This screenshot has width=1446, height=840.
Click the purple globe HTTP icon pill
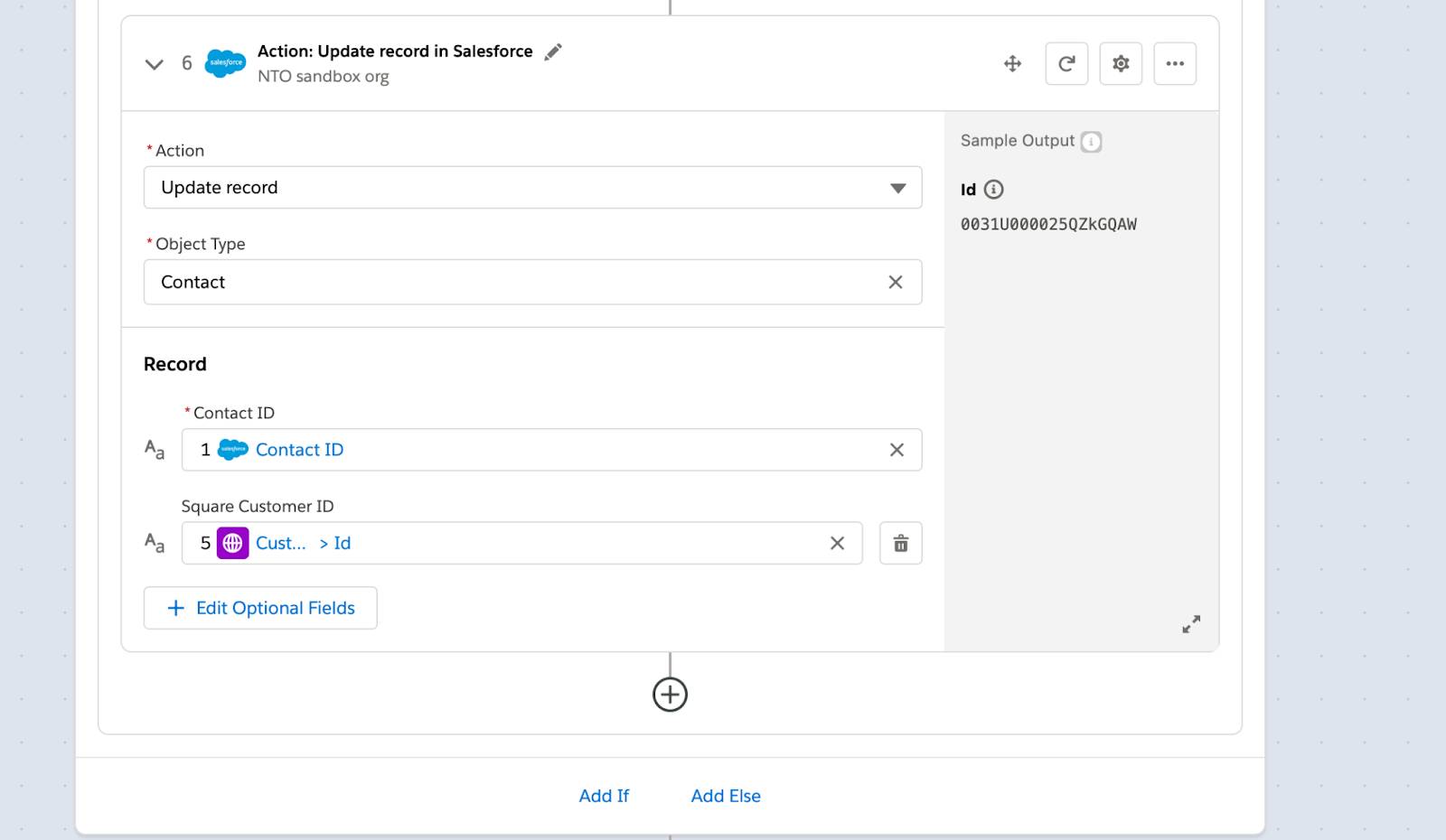coord(232,543)
